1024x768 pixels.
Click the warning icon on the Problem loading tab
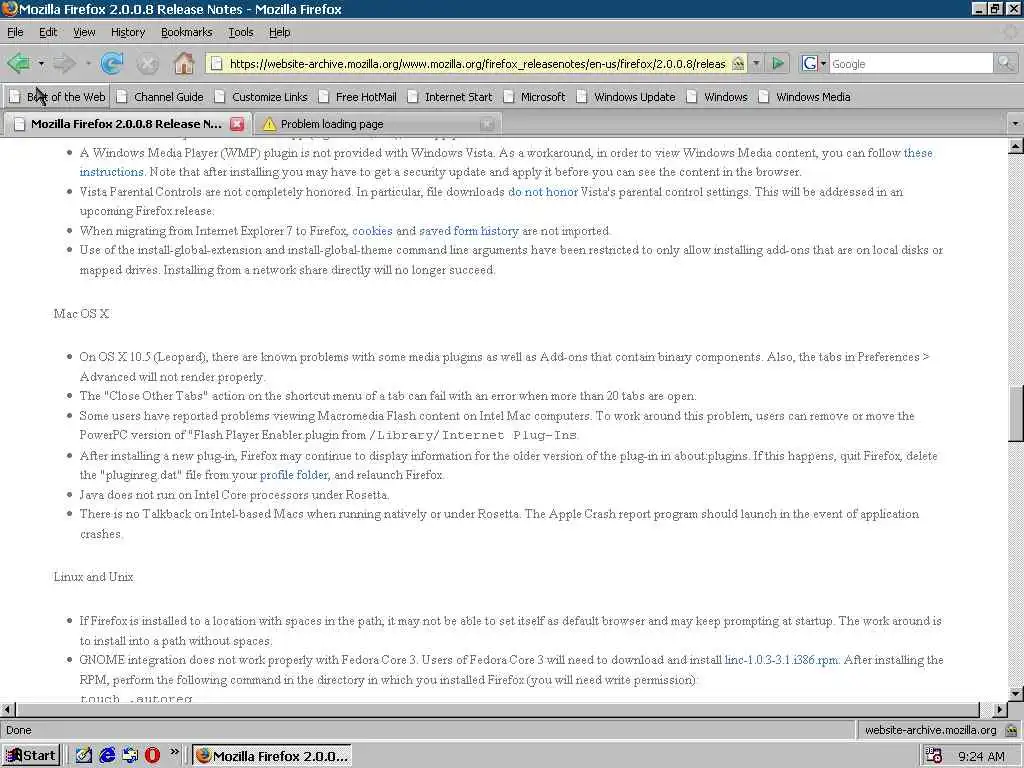(269, 123)
